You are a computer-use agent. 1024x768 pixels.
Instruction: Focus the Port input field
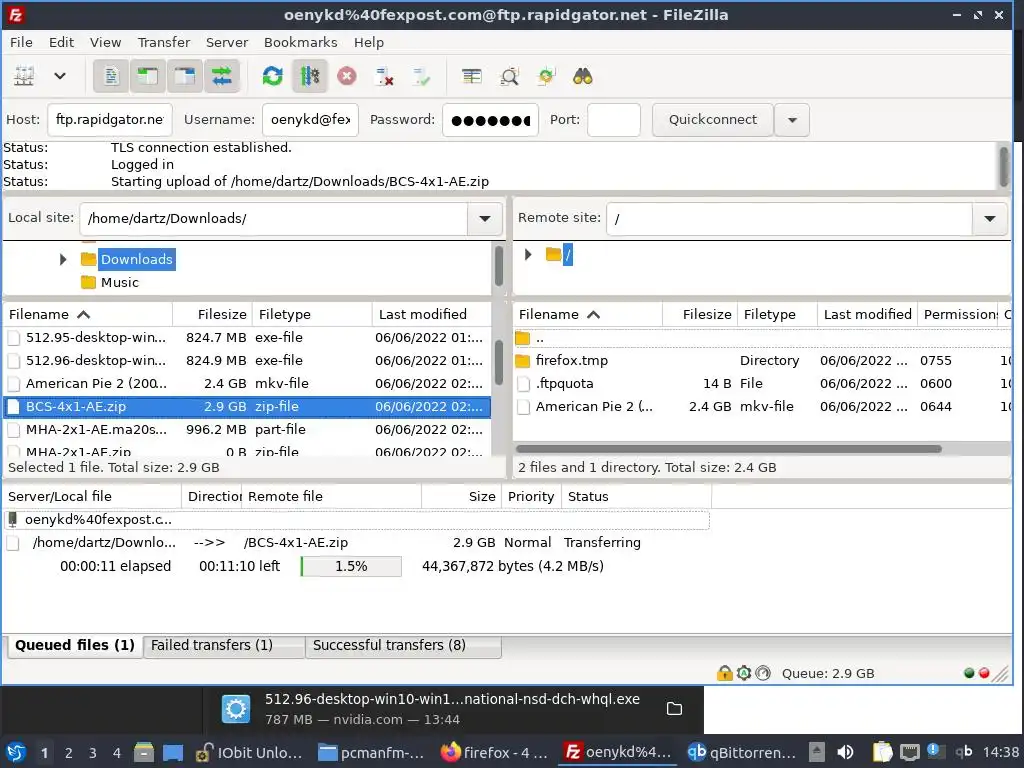click(614, 120)
